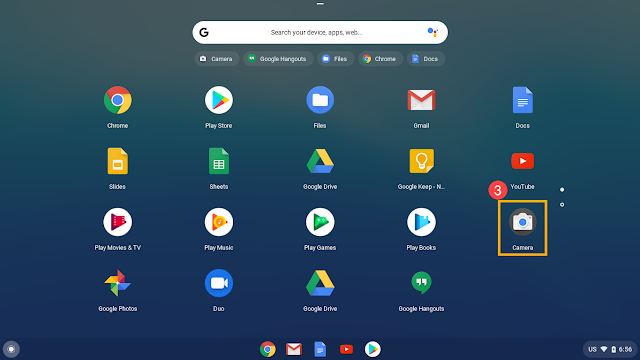This screenshot has height=360, width=640.
Task: Launch the Play Books app
Action: [x=421, y=222]
